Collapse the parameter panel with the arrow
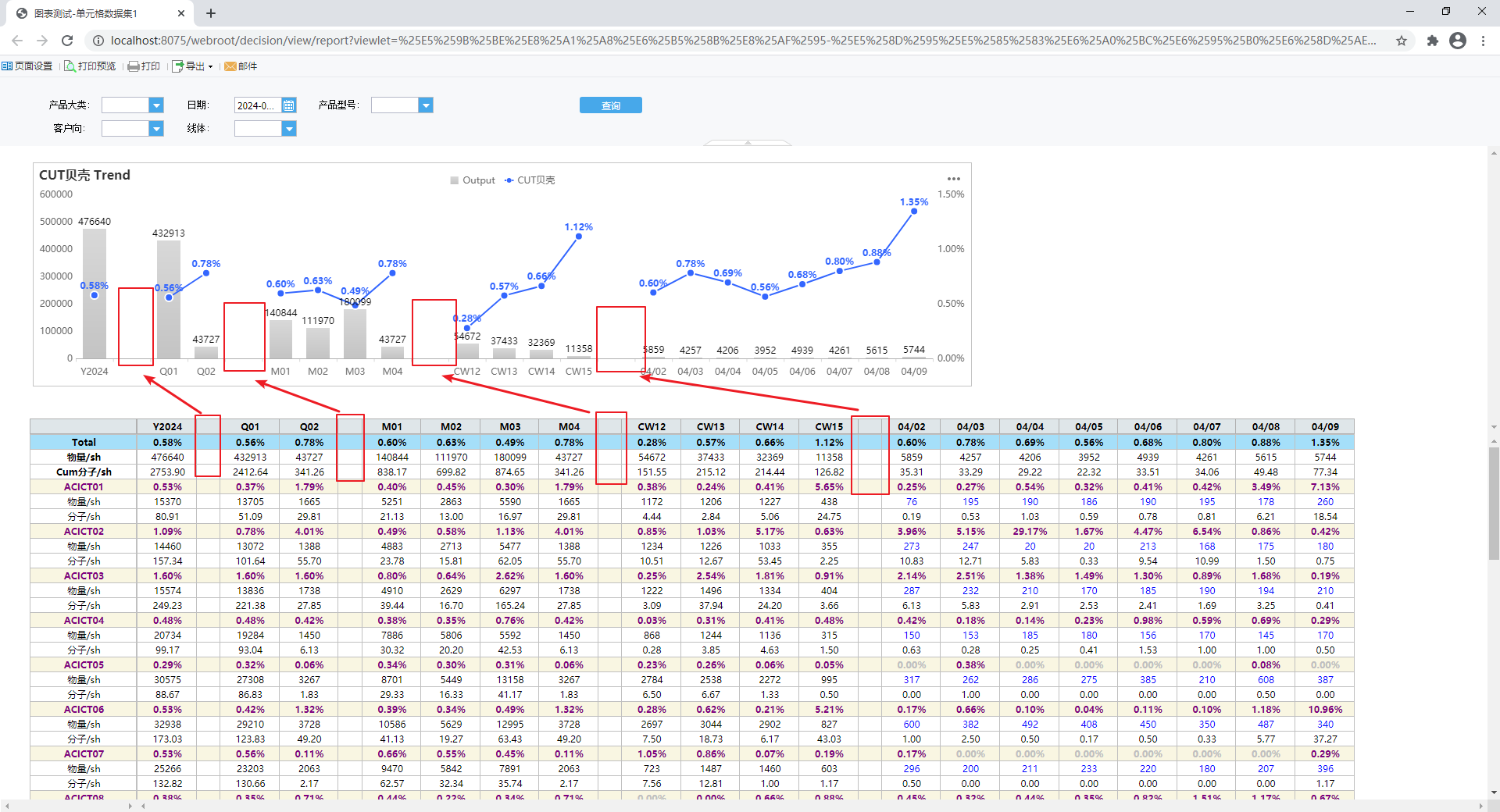Screen dimensions: 1500x812 pos(748,143)
